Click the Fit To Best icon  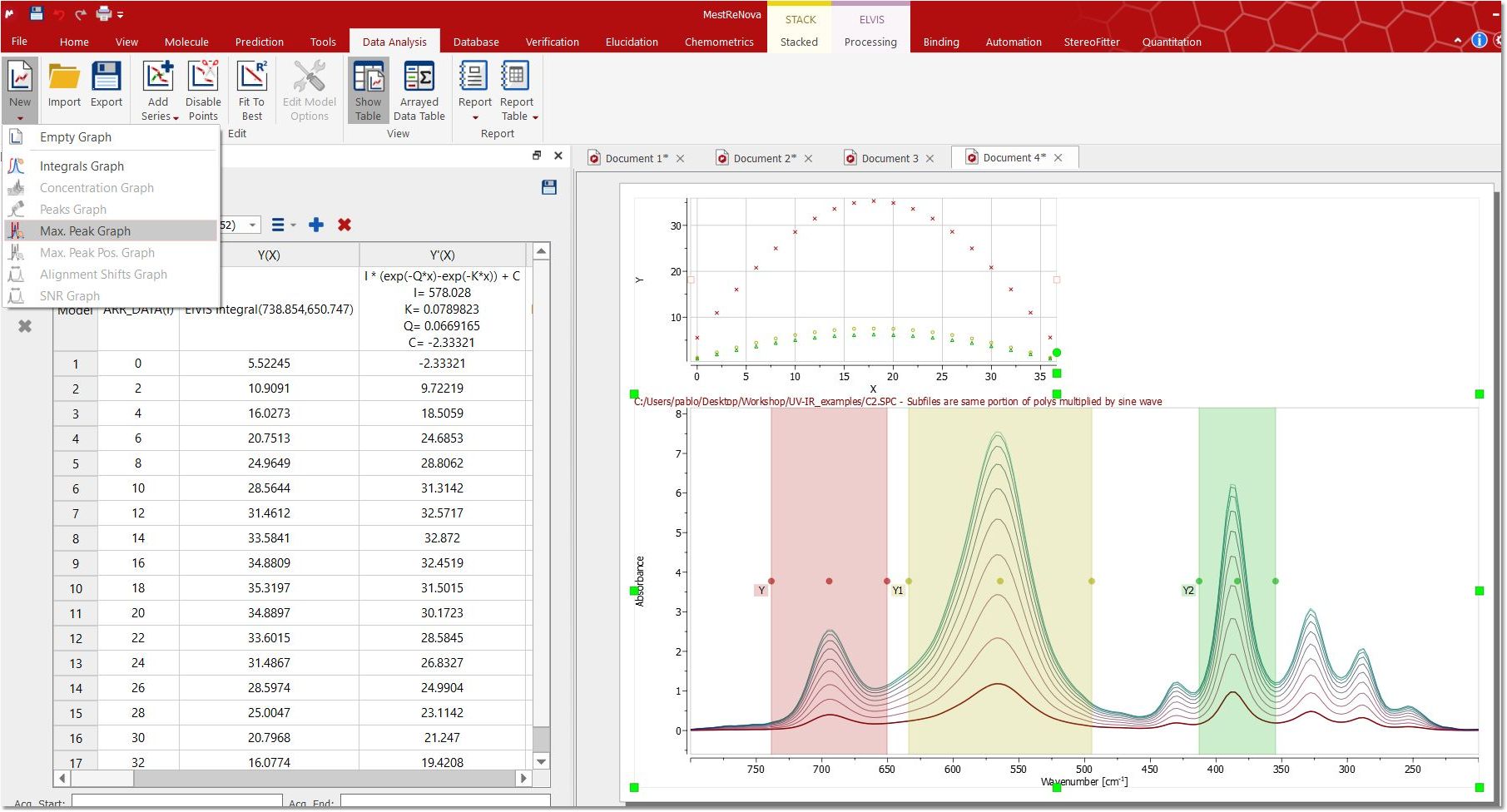pos(251,77)
